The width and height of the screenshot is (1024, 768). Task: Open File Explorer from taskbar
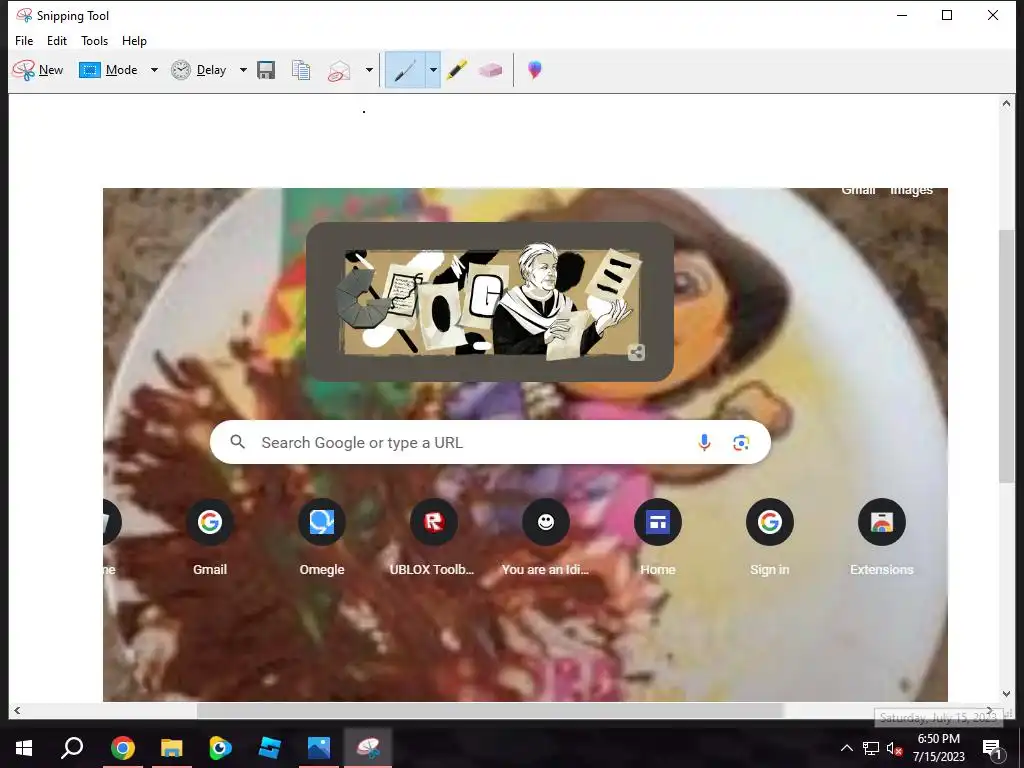(x=171, y=748)
